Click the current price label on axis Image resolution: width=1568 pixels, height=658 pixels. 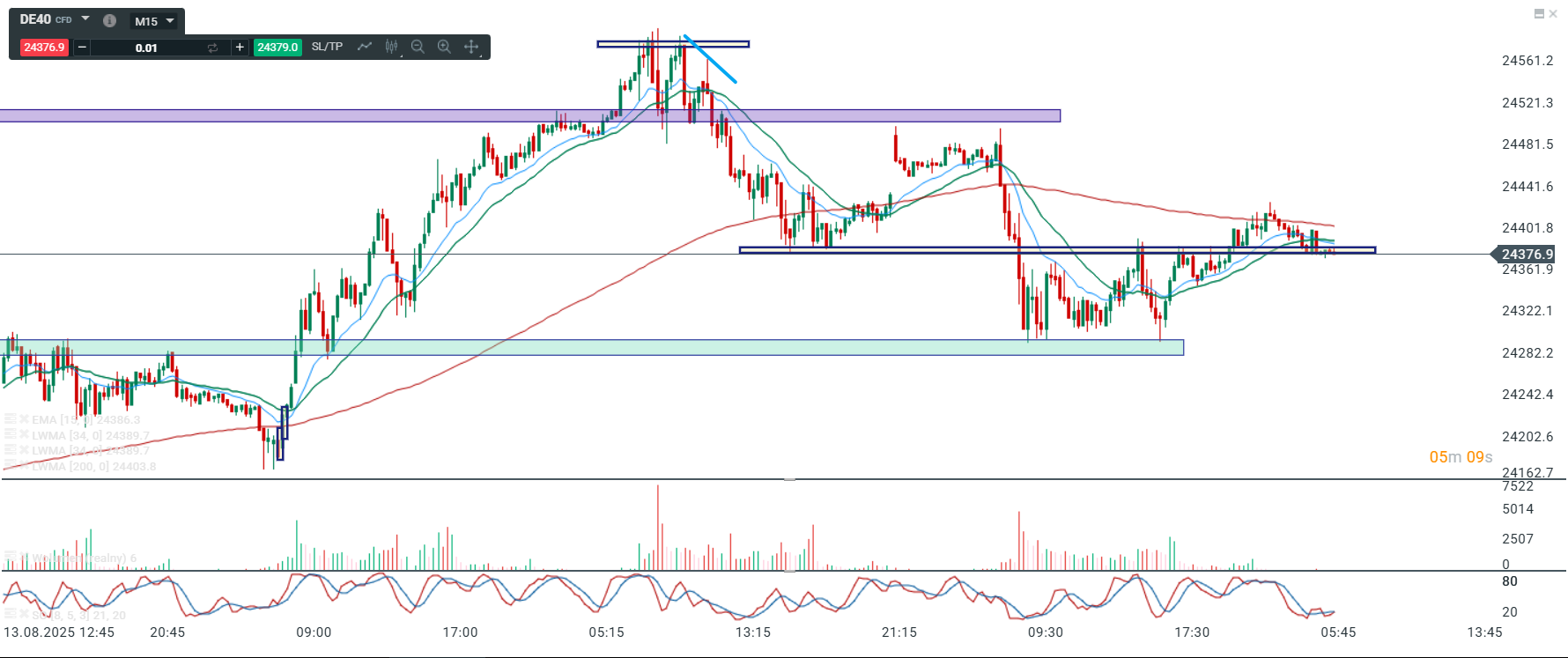point(1527,254)
